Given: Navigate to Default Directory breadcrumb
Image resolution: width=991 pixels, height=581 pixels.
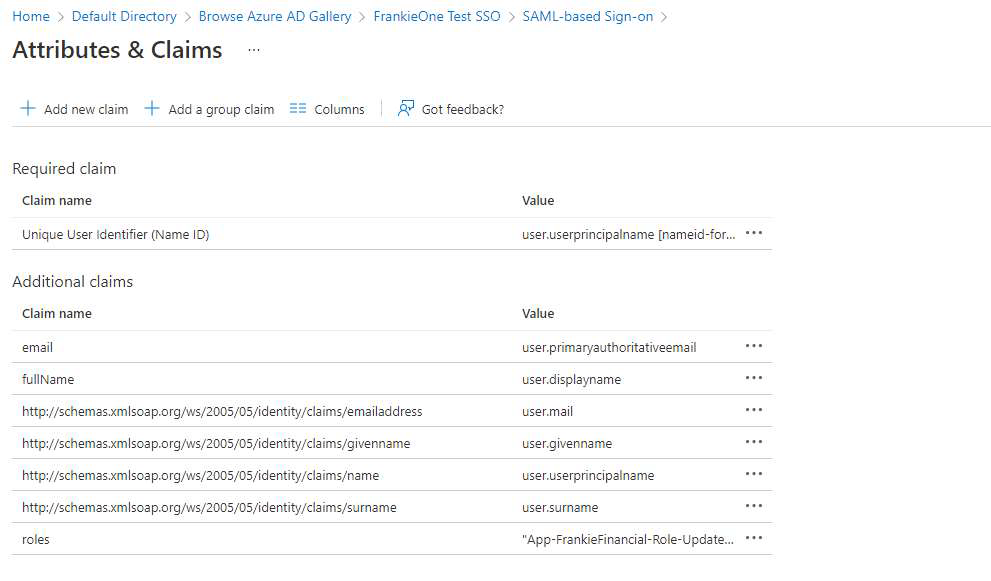Looking at the screenshot, I should click(124, 16).
